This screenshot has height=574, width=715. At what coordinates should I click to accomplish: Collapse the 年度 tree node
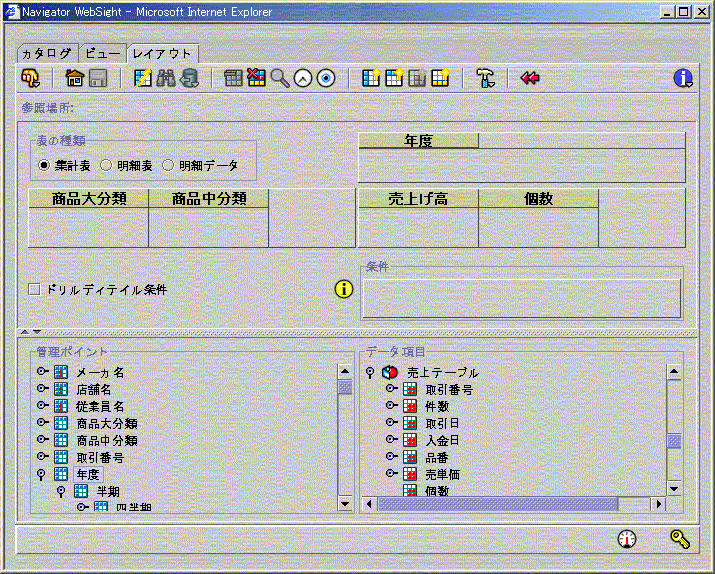pos(42,474)
